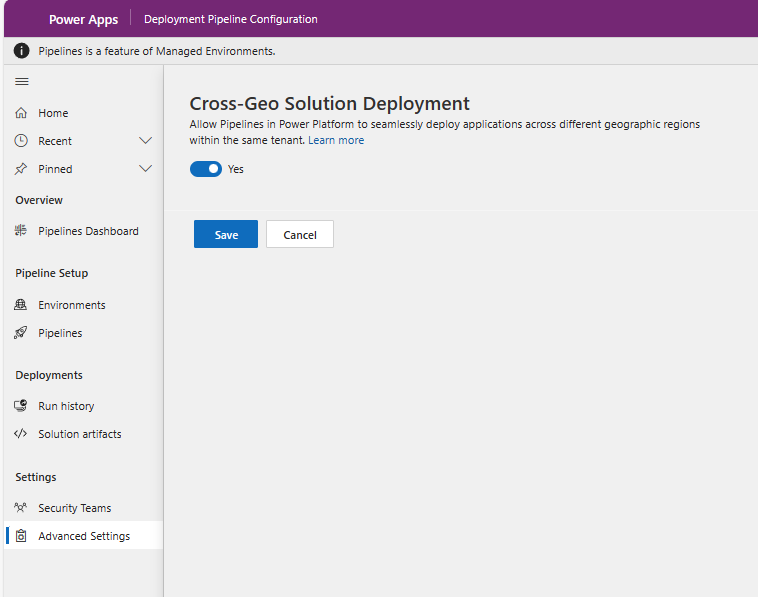The image size is (758, 597).
Task: Click the Recent clock icon
Action: click(x=21, y=141)
